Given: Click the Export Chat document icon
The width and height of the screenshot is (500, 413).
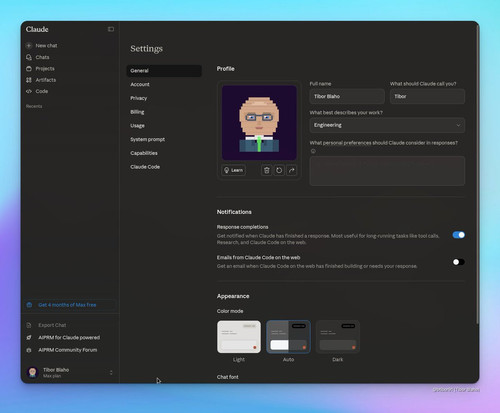Looking at the screenshot, I should 29,325.
